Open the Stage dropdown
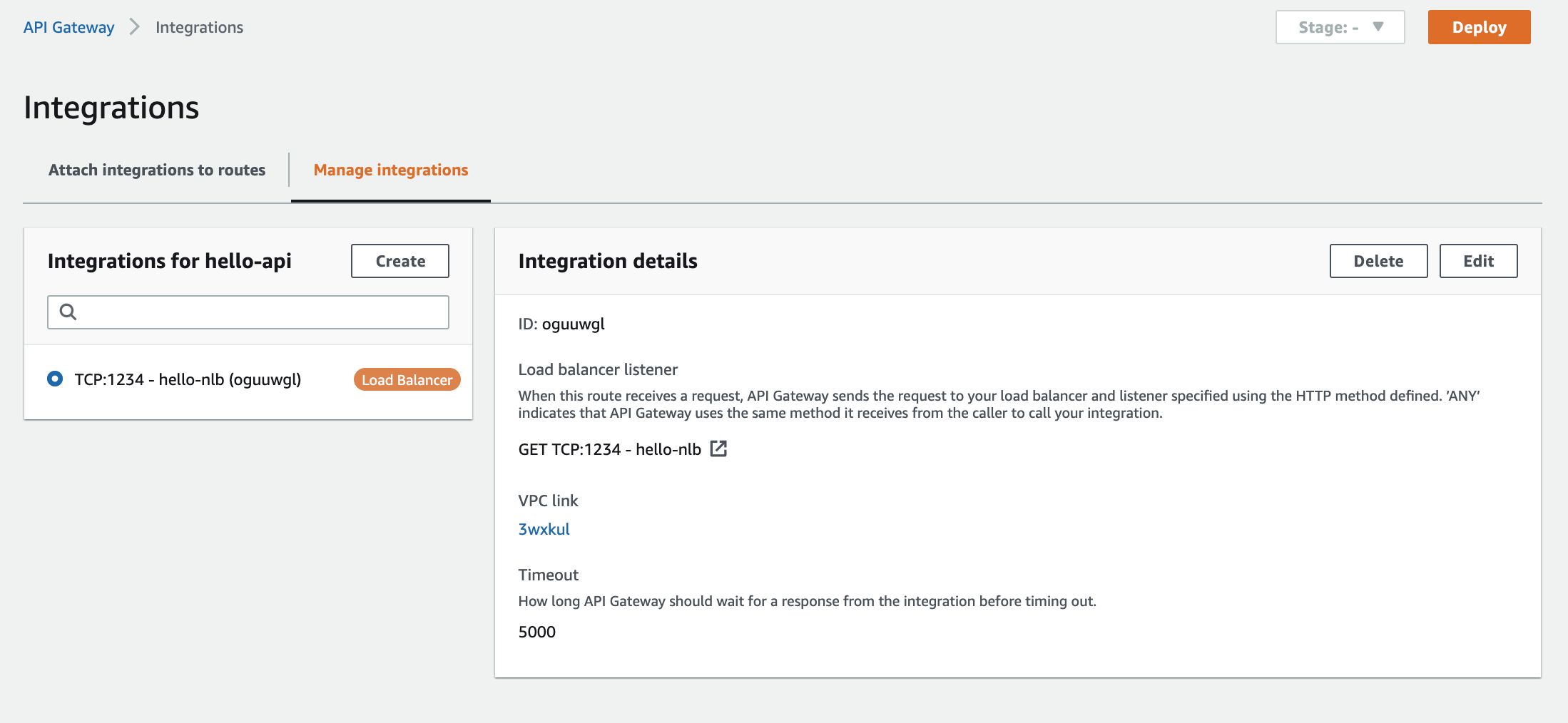This screenshot has width=1568, height=723. click(1339, 27)
